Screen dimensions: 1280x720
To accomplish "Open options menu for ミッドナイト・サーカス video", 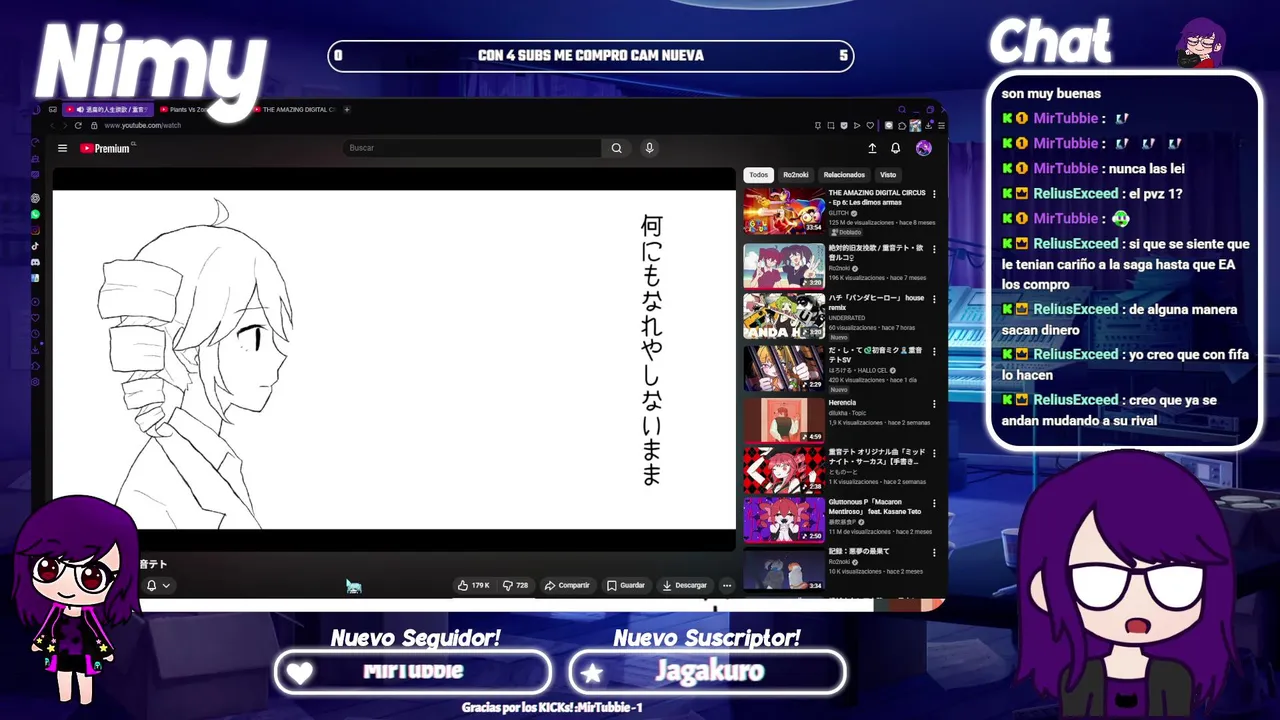I will tap(934, 453).
